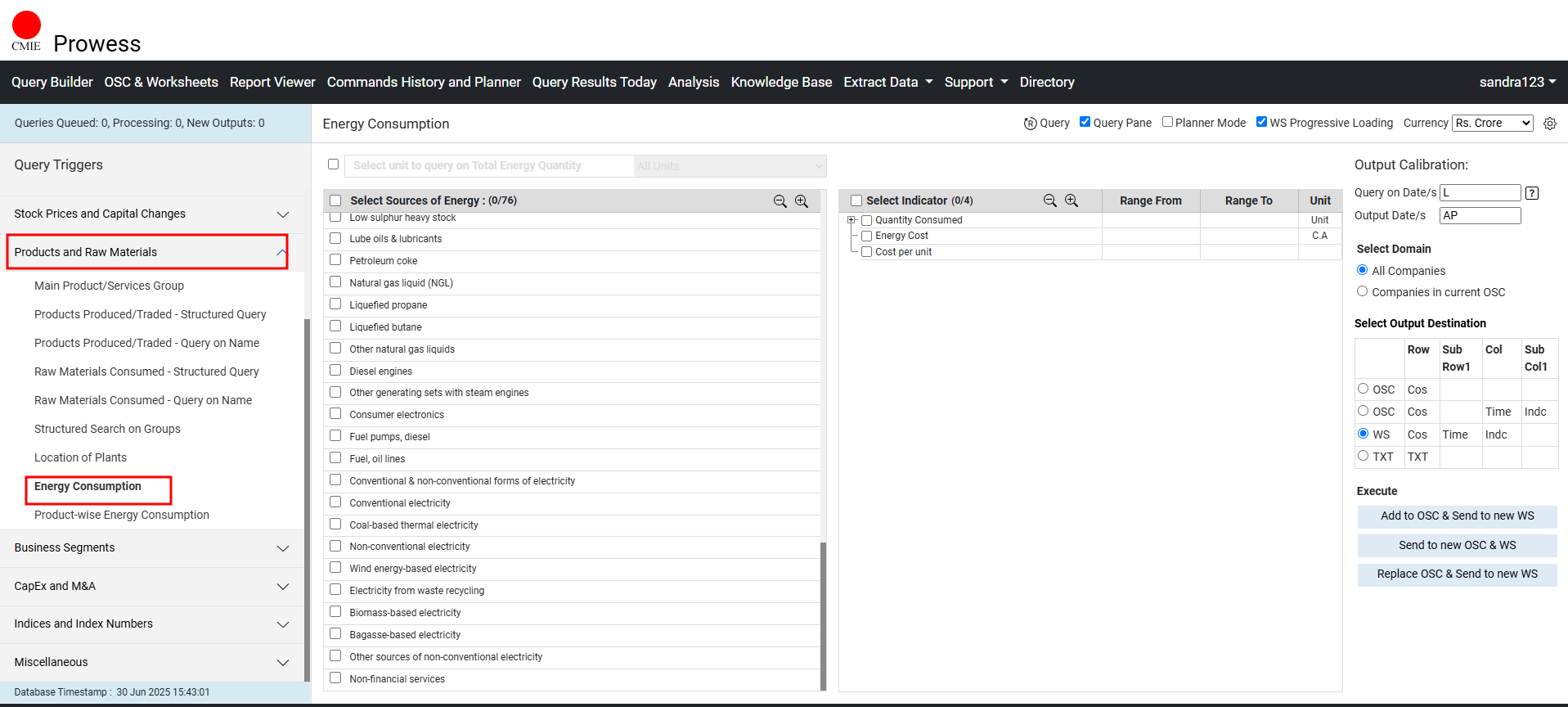This screenshot has height=707, width=1568.
Task: Click the Output Date/s input field
Action: click(x=1480, y=215)
